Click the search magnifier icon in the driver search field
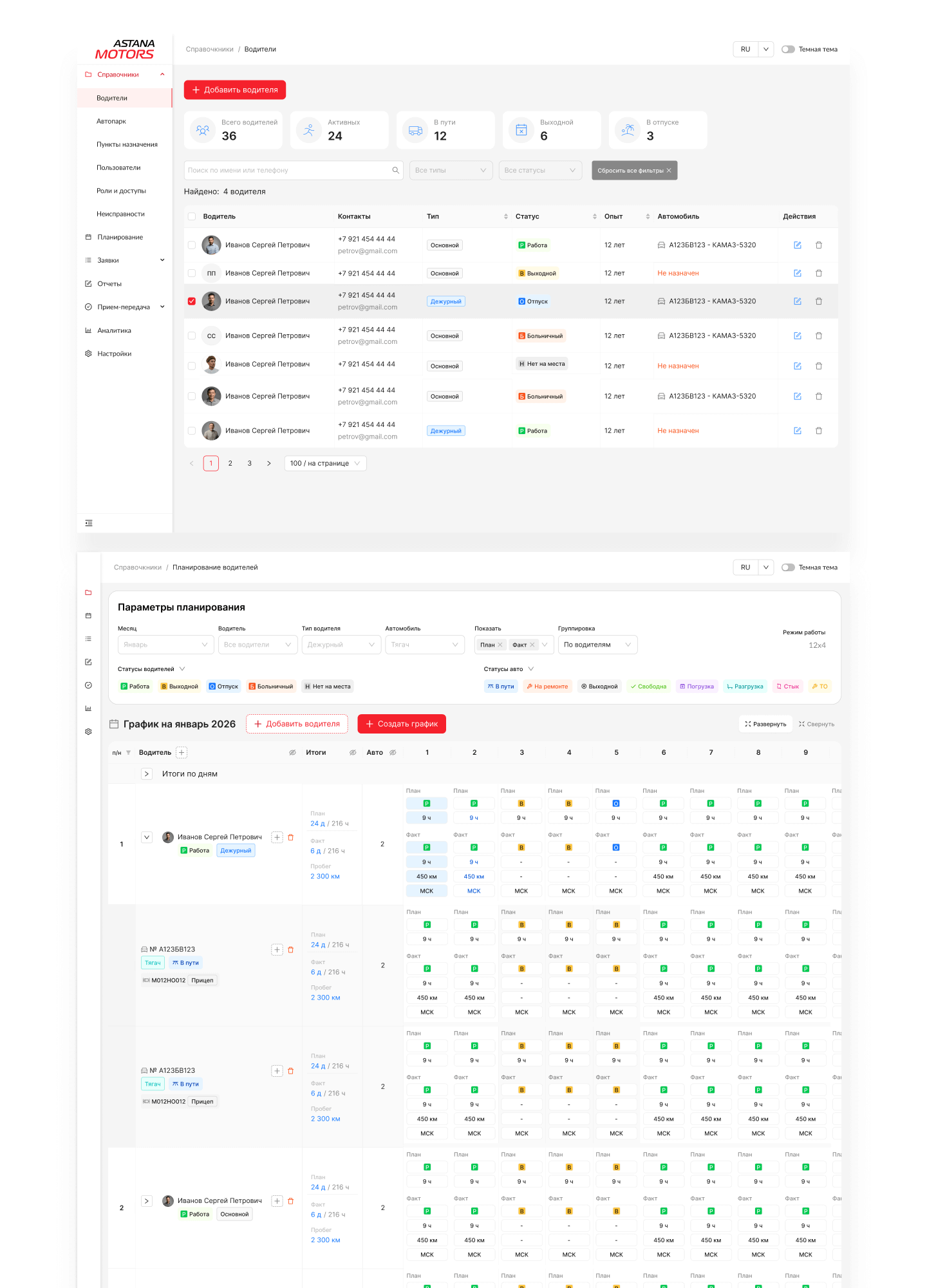Viewport: 927px width, 1288px height. pos(395,170)
